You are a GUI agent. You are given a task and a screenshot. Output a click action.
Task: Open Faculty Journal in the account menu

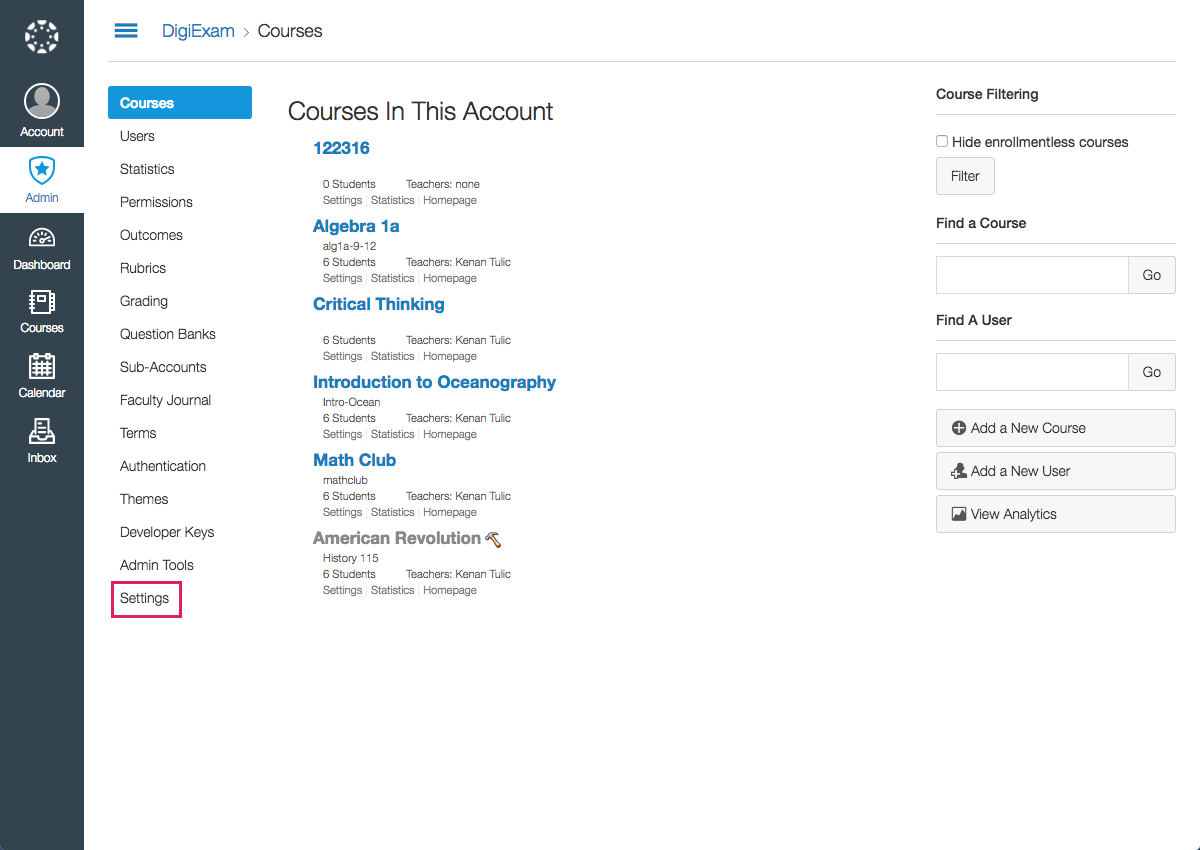click(165, 400)
